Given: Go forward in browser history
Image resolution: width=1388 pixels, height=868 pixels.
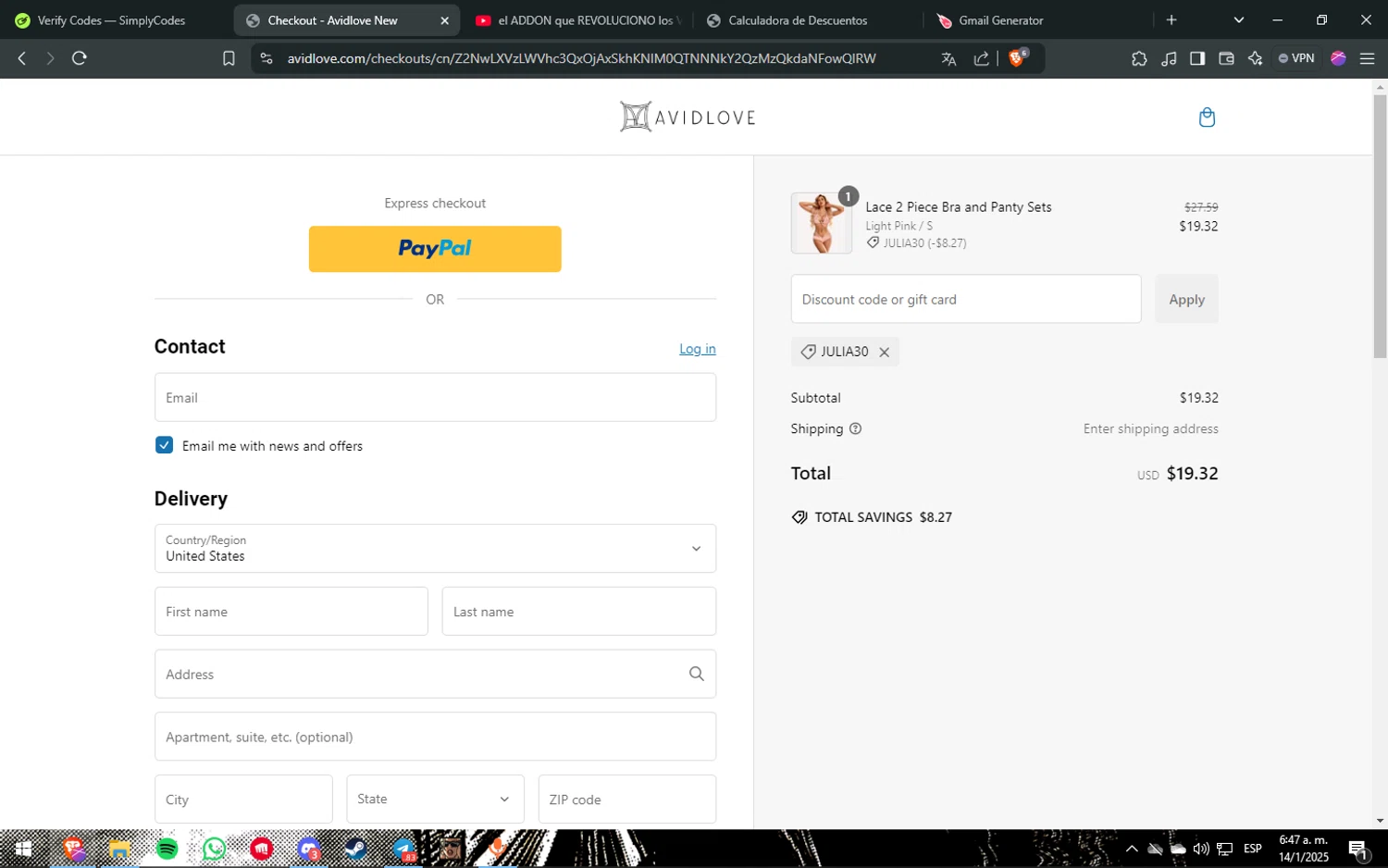Looking at the screenshot, I should pos(50,58).
